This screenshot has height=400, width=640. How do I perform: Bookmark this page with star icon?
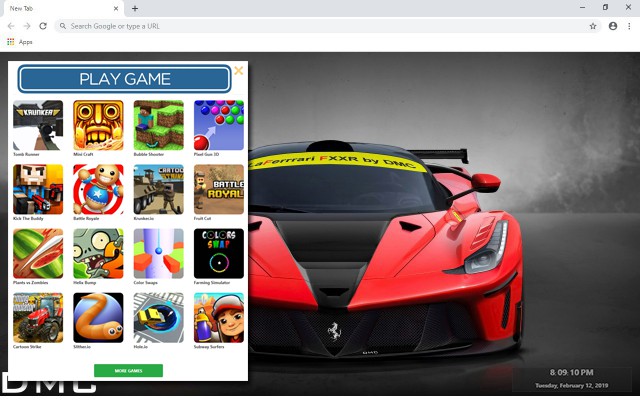pos(593,26)
